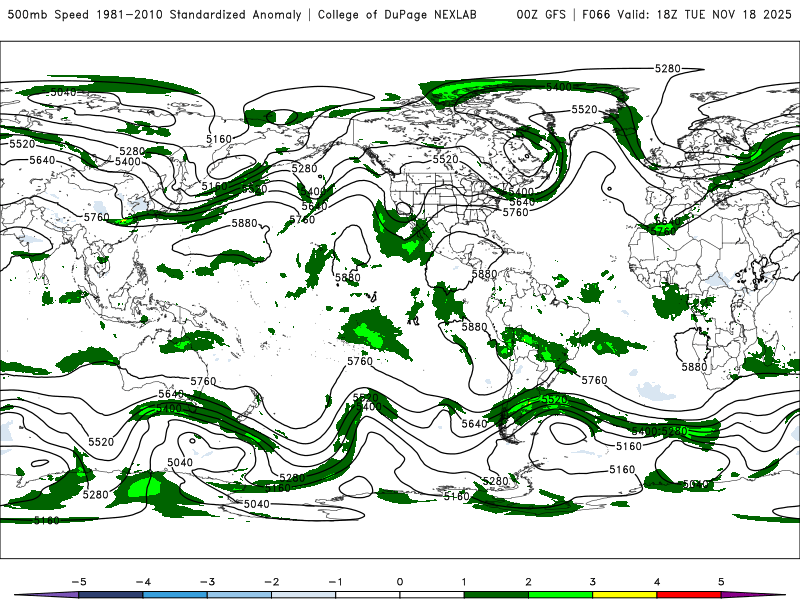Viewport: 800px width, 600px height.
Task: Click the red 4 to 5 colorbar segment
Action: tap(689, 595)
